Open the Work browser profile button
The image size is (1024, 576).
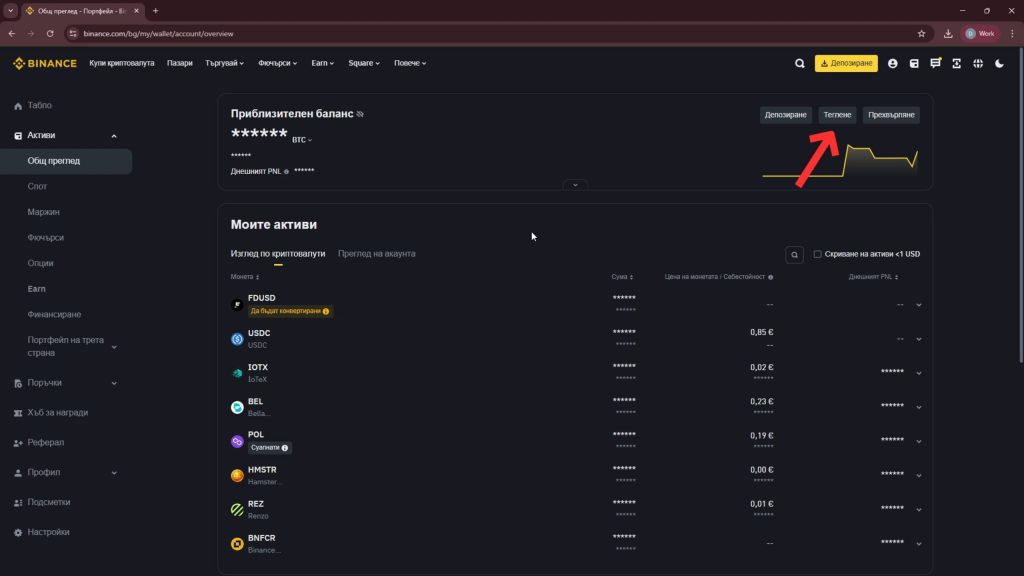click(980, 33)
